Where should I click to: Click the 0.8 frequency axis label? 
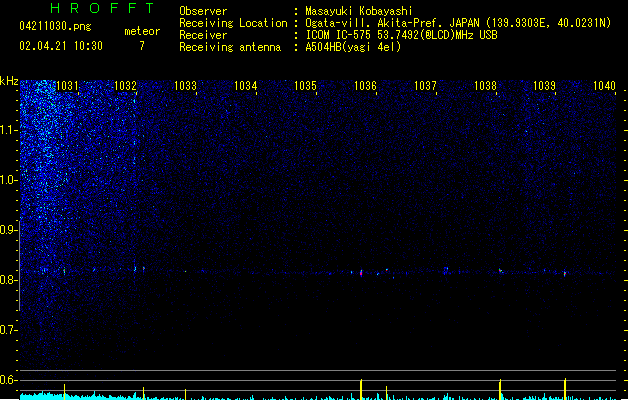(x=8, y=280)
